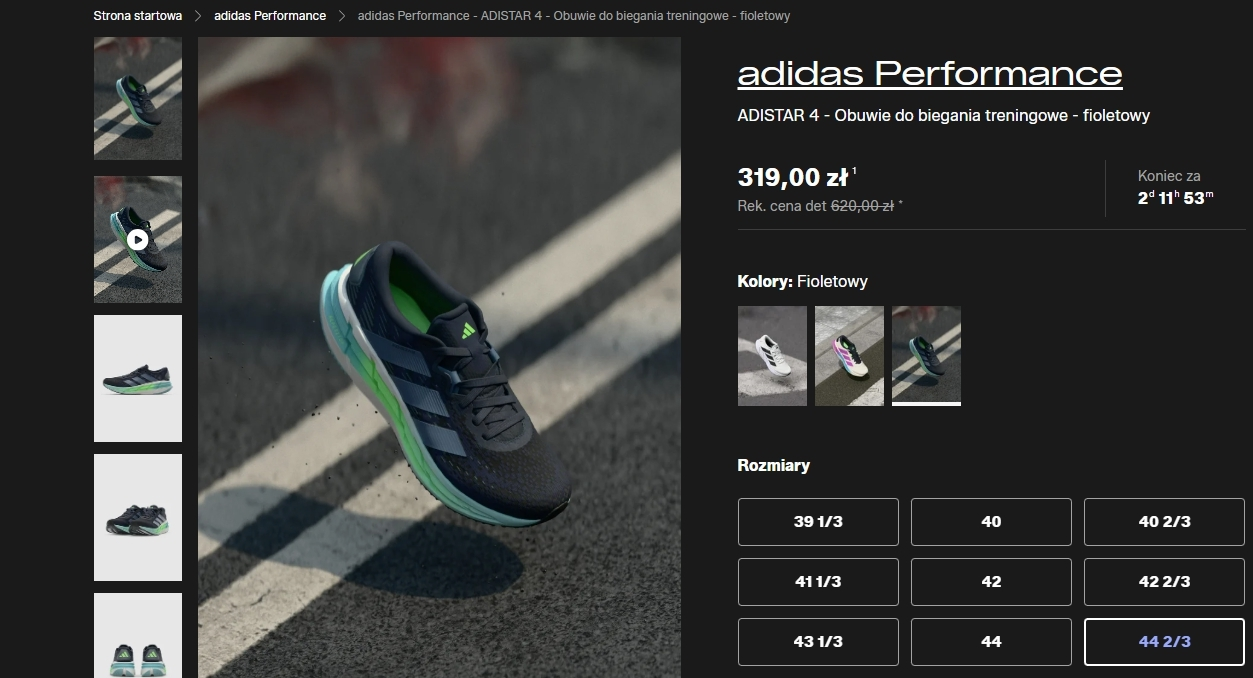1253x678 pixels.
Task: Show the heel view thumbnail
Action: (138, 636)
